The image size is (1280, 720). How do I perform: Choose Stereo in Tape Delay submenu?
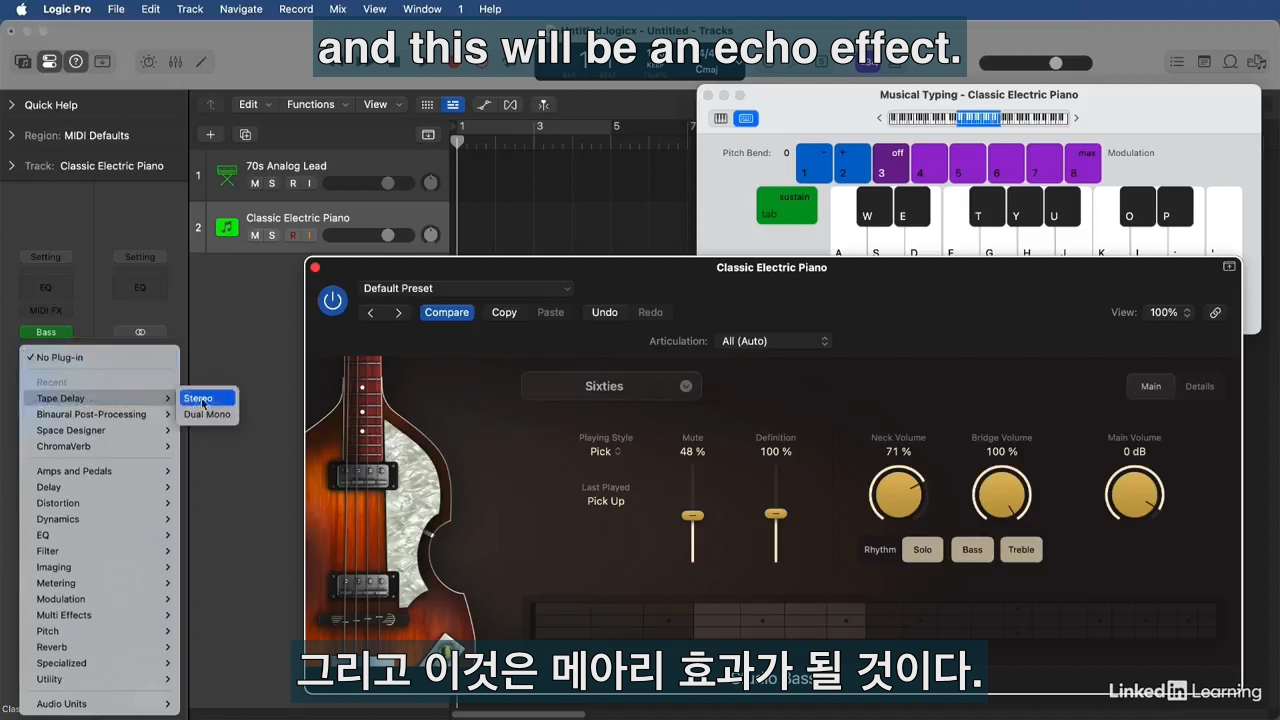coord(207,398)
